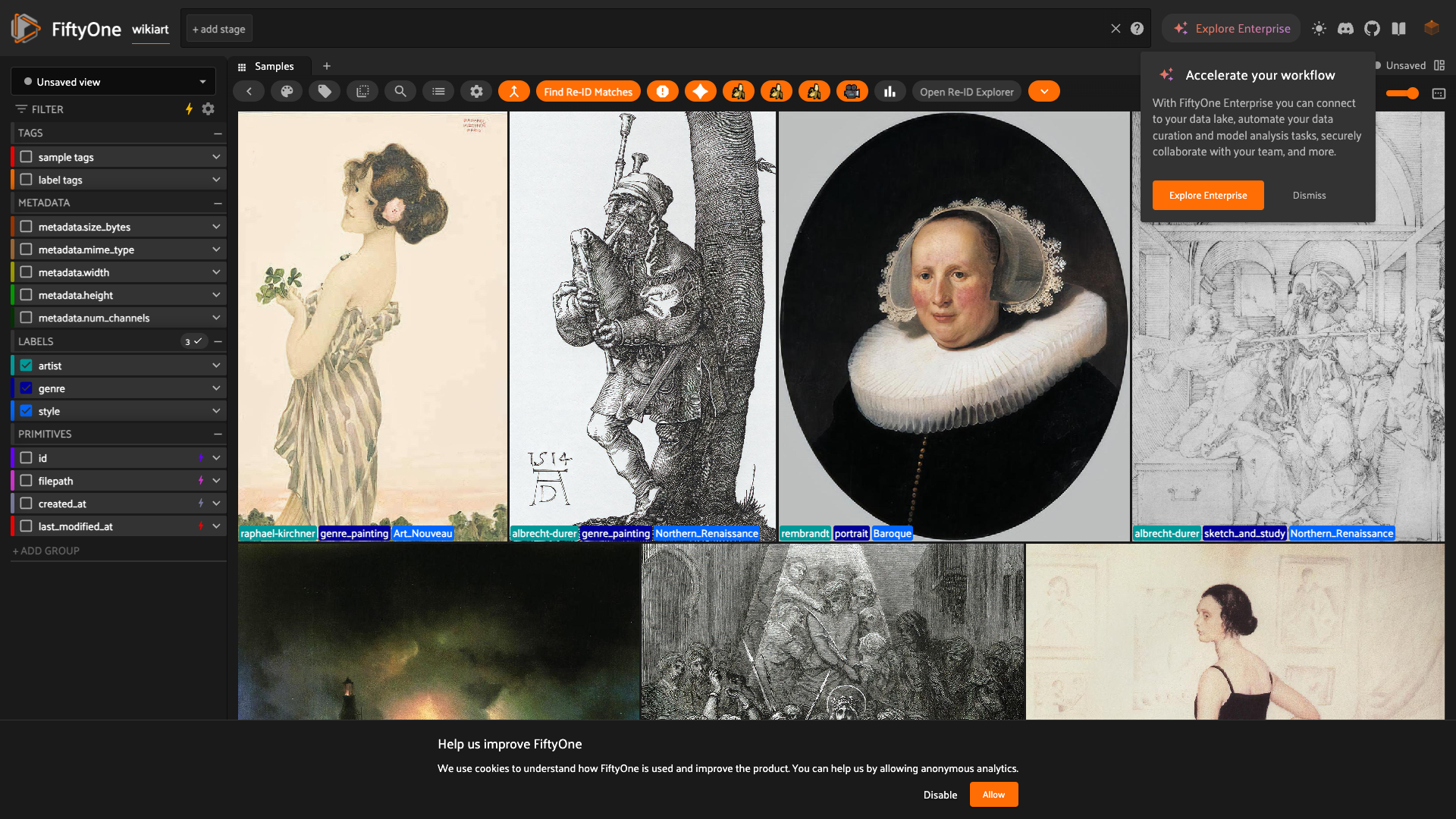1456x819 pixels.
Task: Toggle the split layout icon next to Unsaved
Action: click(1439, 66)
